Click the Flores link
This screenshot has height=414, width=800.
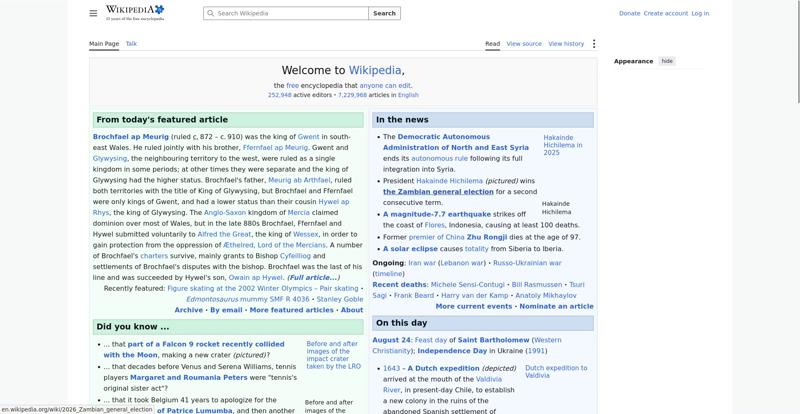[435, 225]
